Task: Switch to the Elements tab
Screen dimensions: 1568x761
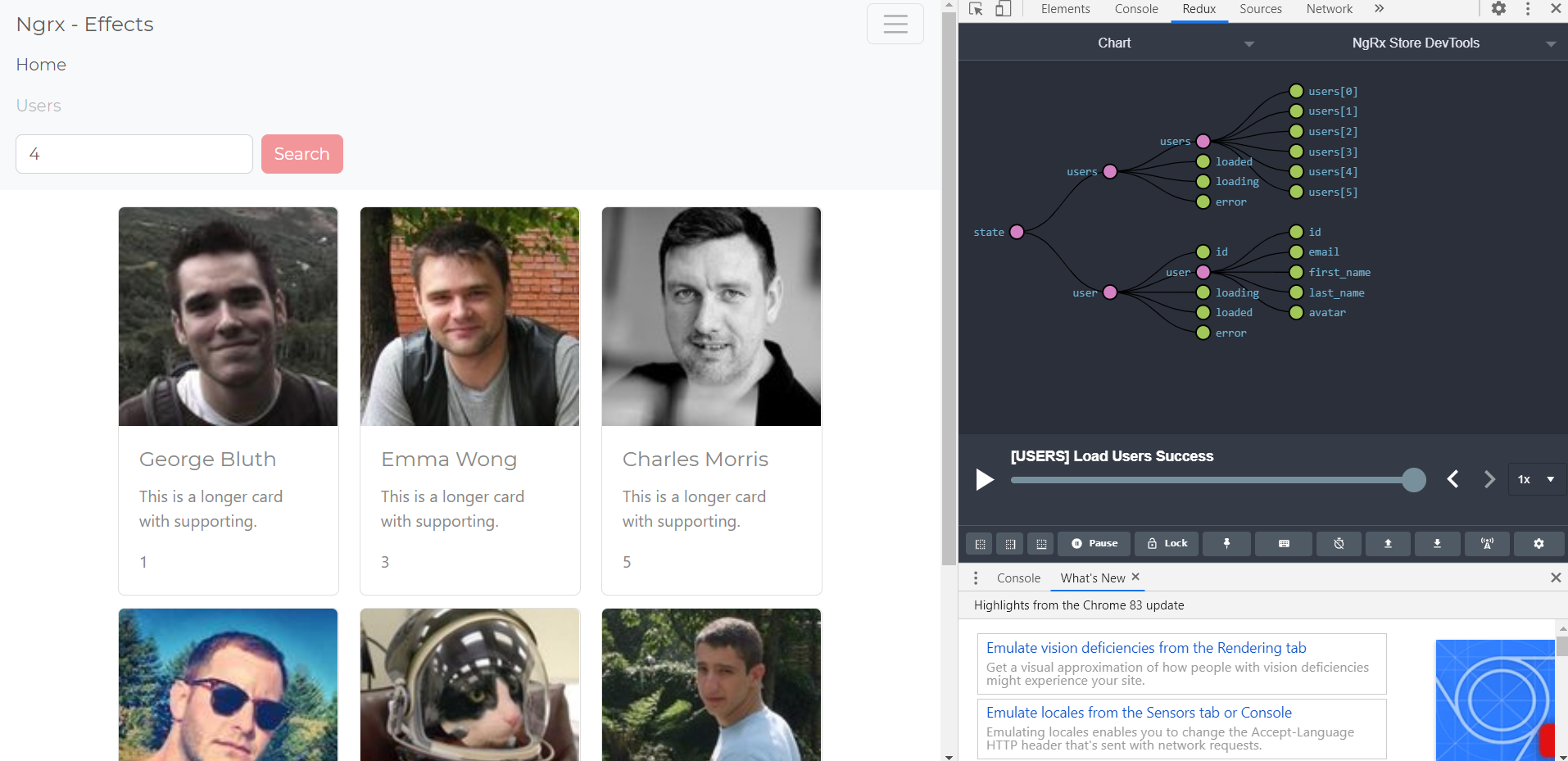Action: pos(1065,9)
